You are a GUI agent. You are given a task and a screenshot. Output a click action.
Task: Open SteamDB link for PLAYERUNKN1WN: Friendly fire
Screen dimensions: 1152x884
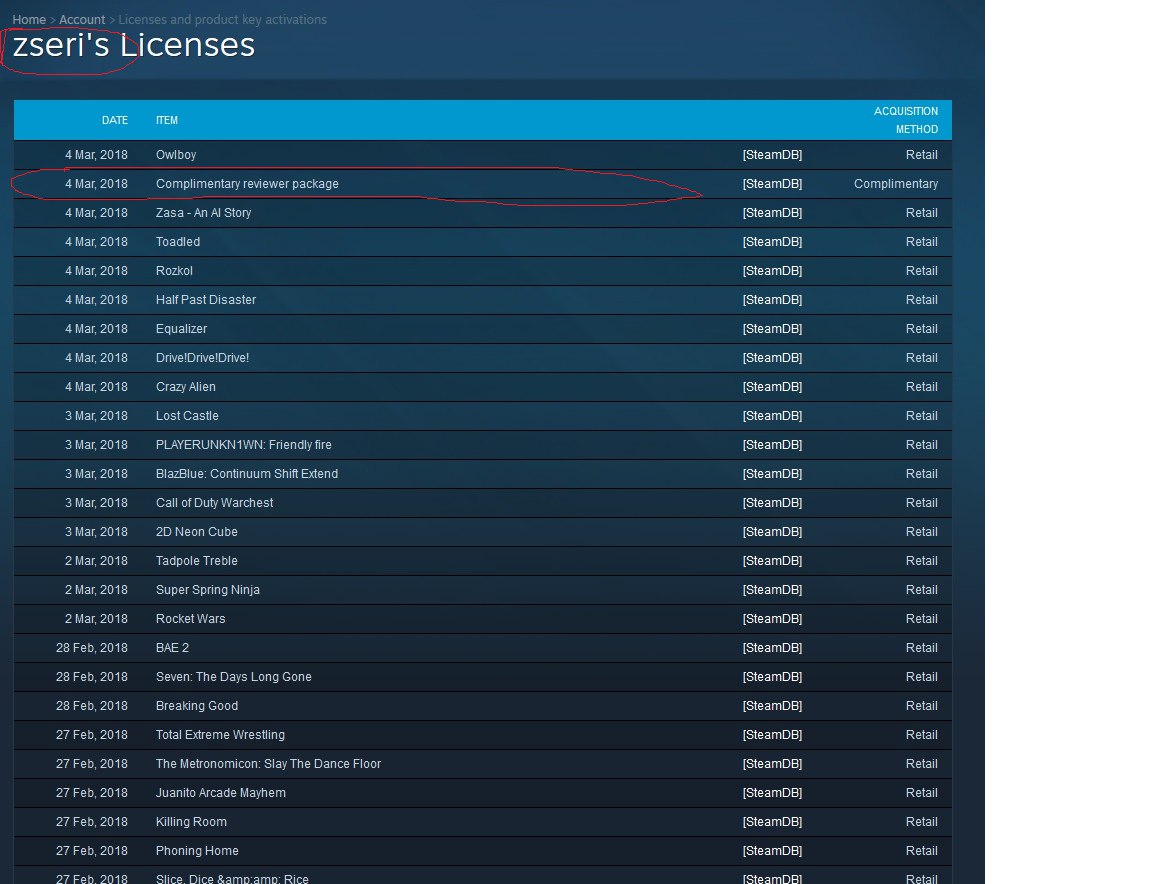tap(772, 445)
